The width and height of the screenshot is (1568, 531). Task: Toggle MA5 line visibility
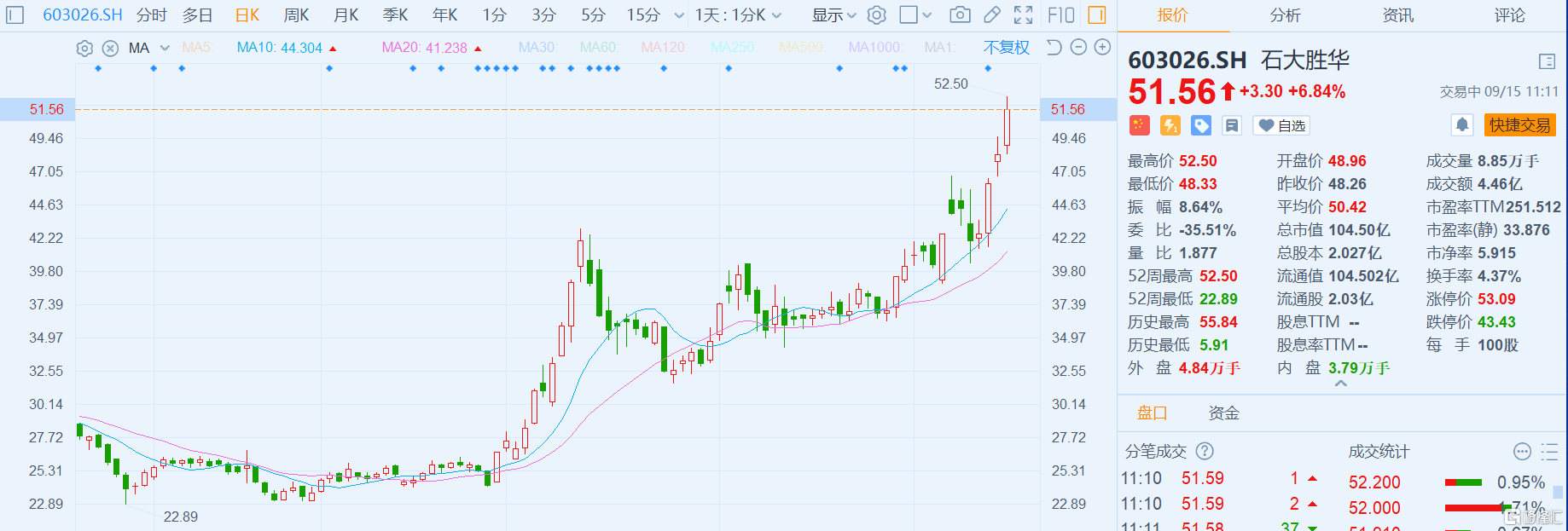click(x=197, y=48)
